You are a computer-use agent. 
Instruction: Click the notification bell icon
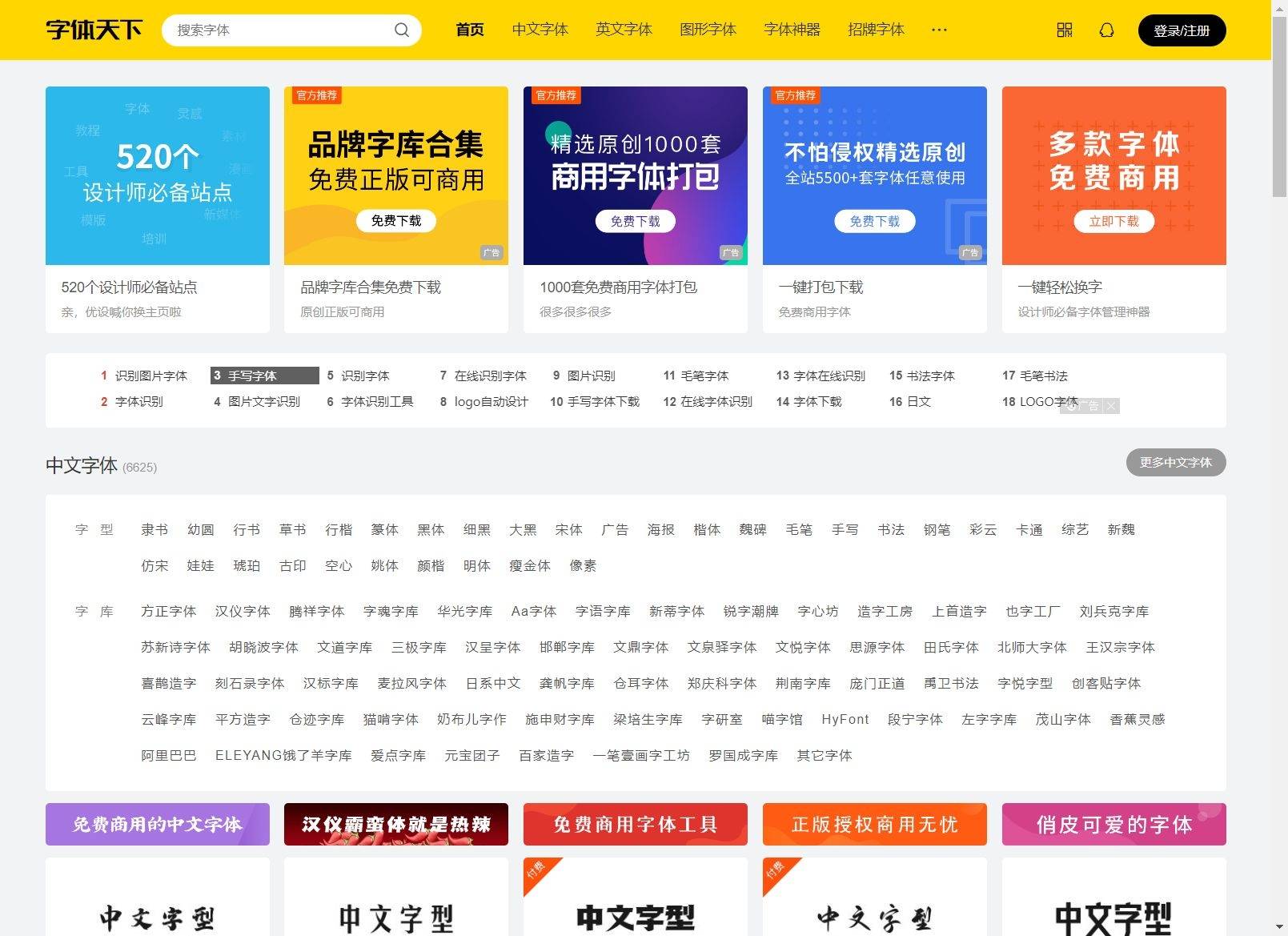[x=1106, y=30]
